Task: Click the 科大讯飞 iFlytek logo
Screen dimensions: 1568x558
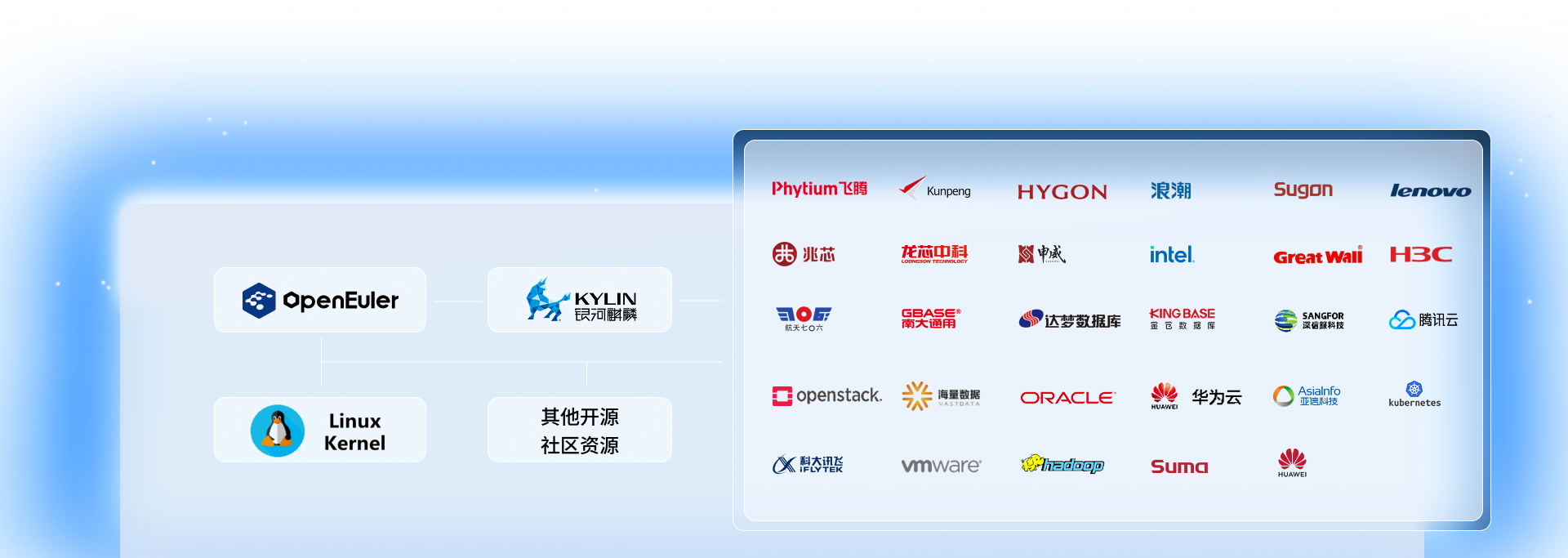Action: [808, 464]
